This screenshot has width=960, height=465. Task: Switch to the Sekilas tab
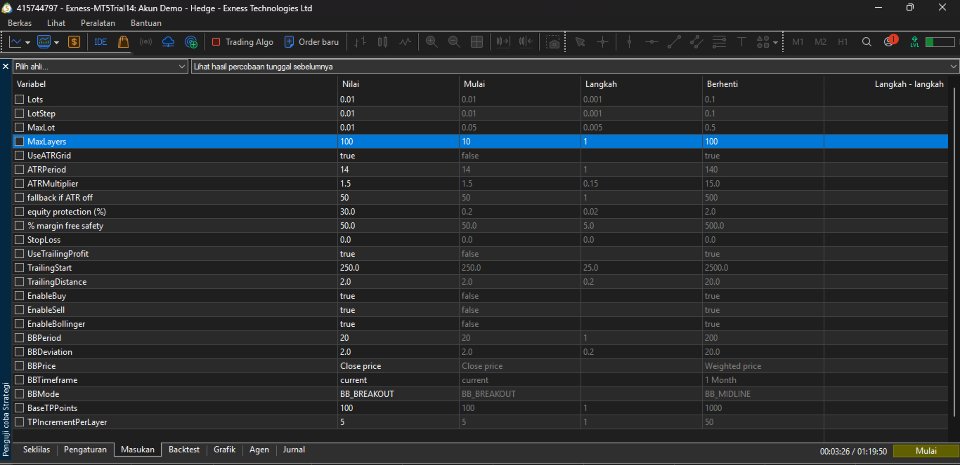click(x=37, y=450)
